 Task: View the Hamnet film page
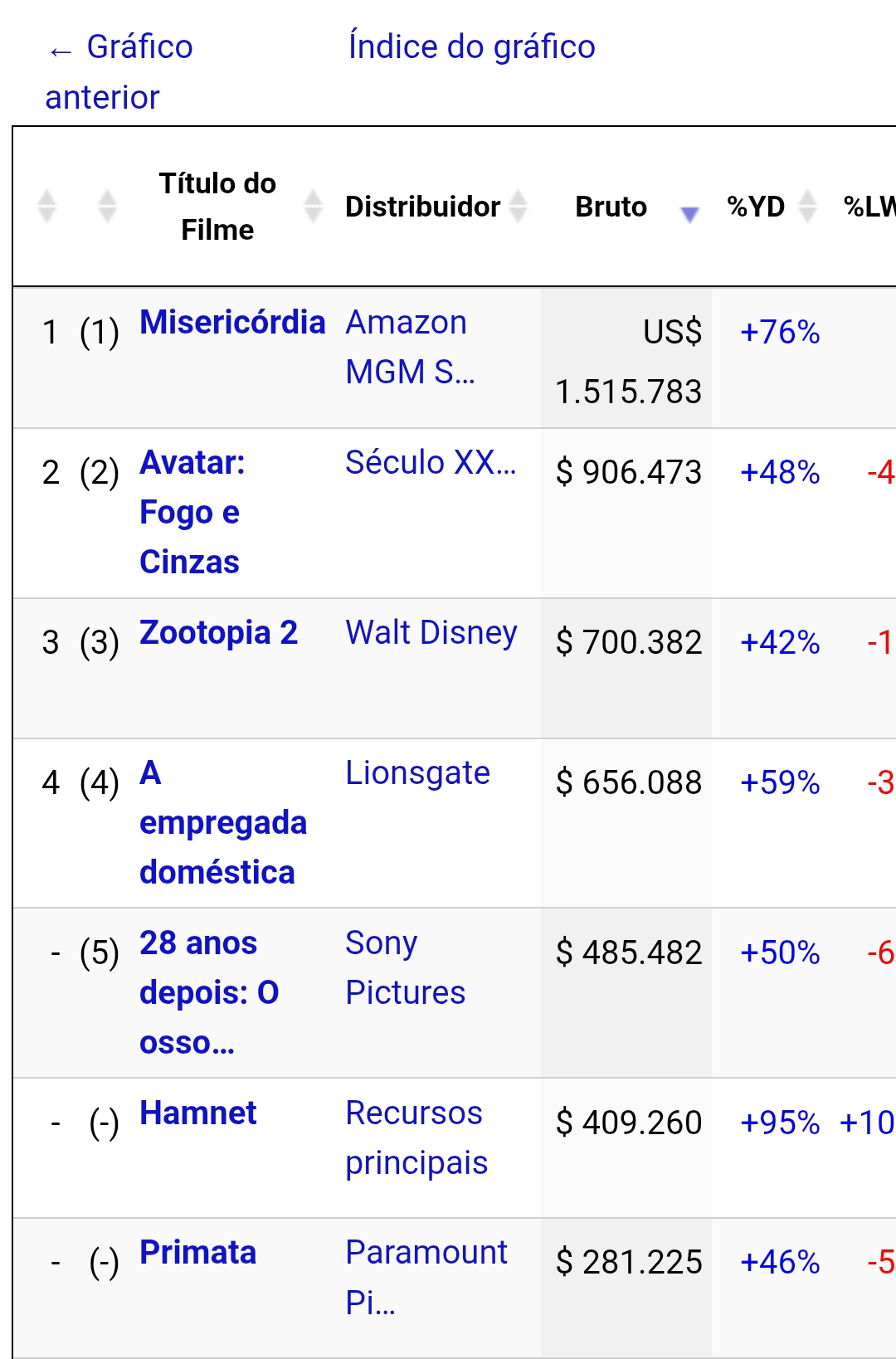click(x=197, y=1113)
